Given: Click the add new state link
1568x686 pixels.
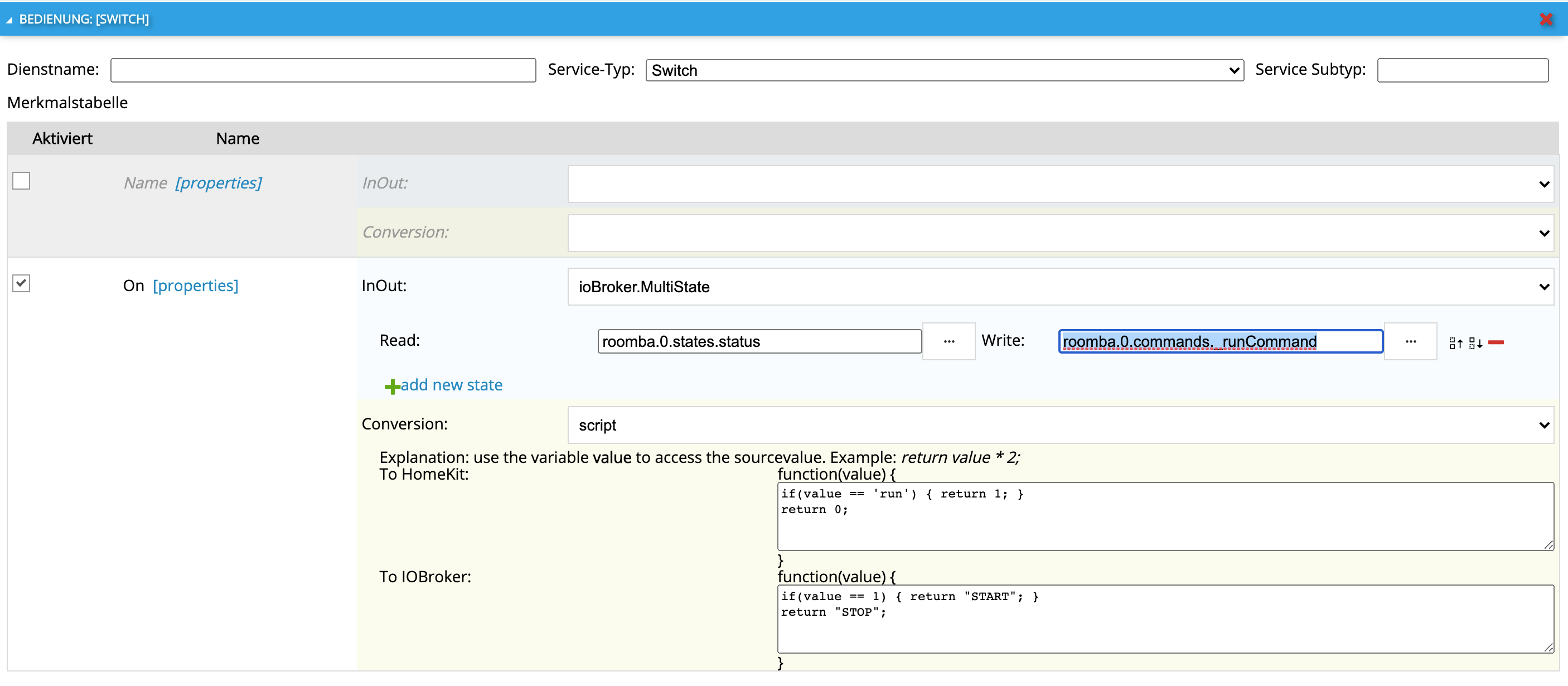Looking at the screenshot, I should 451,385.
